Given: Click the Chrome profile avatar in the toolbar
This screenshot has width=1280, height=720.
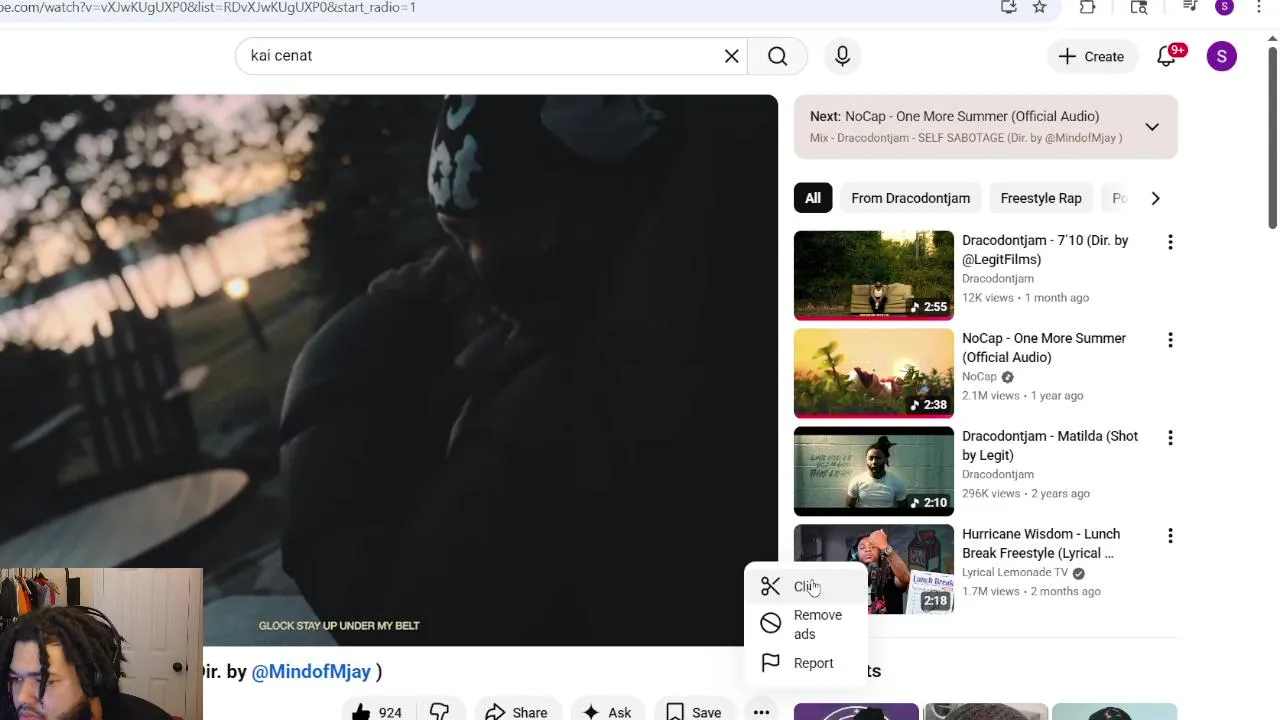Looking at the screenshot, I should coord(1224,7).
